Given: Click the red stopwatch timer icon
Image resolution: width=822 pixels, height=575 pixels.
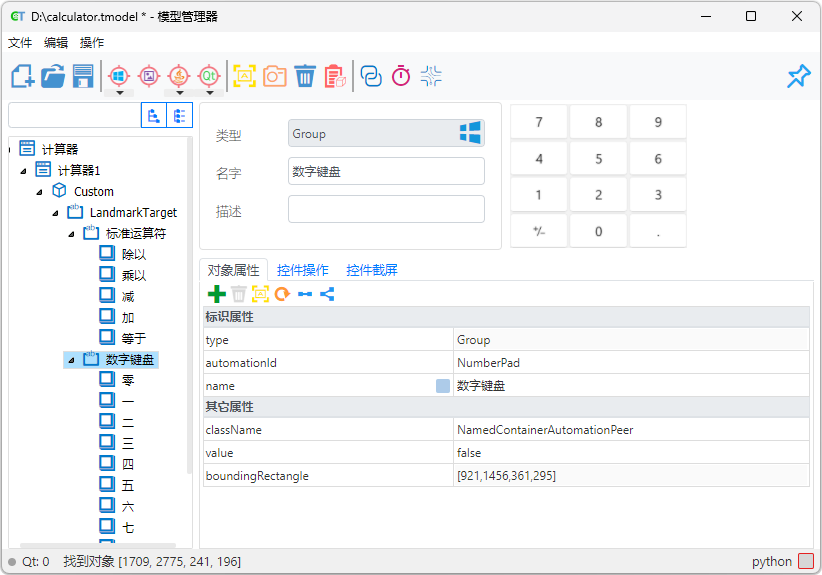Looking at the screenshot, I should point(401,77).
